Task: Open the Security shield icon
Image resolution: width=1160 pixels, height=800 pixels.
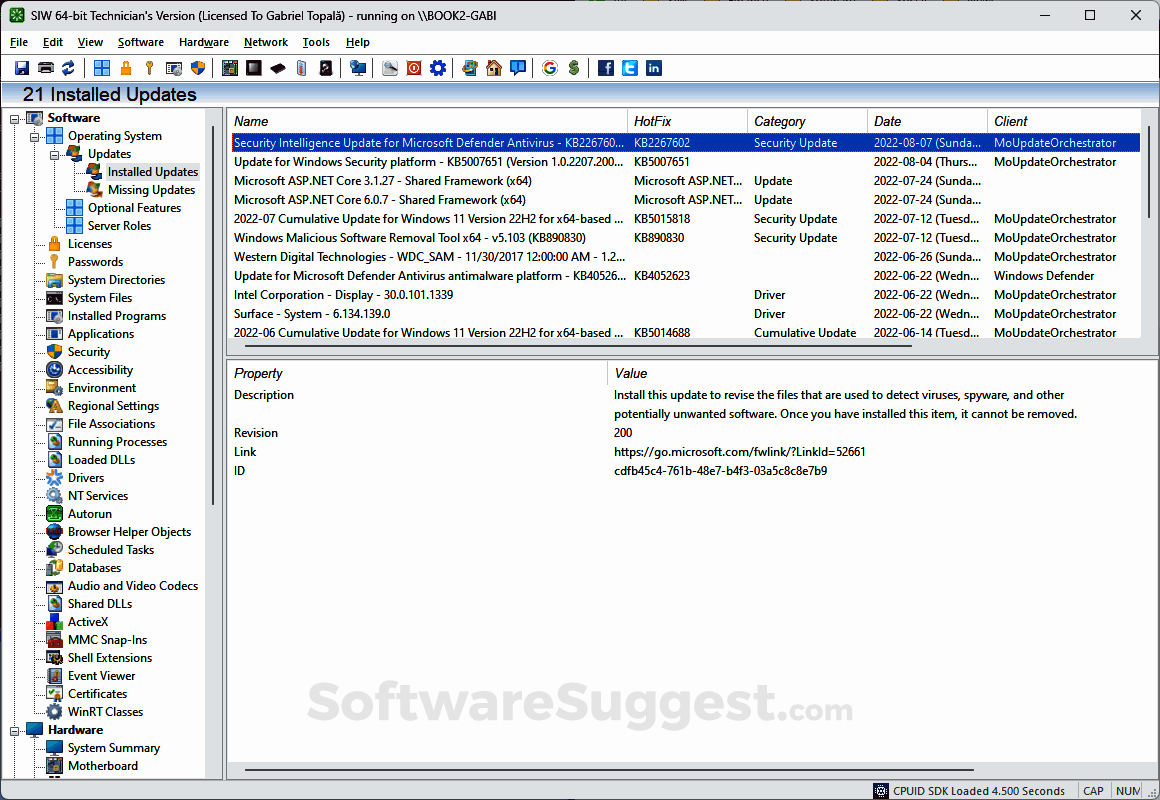Action: [196, 67]
